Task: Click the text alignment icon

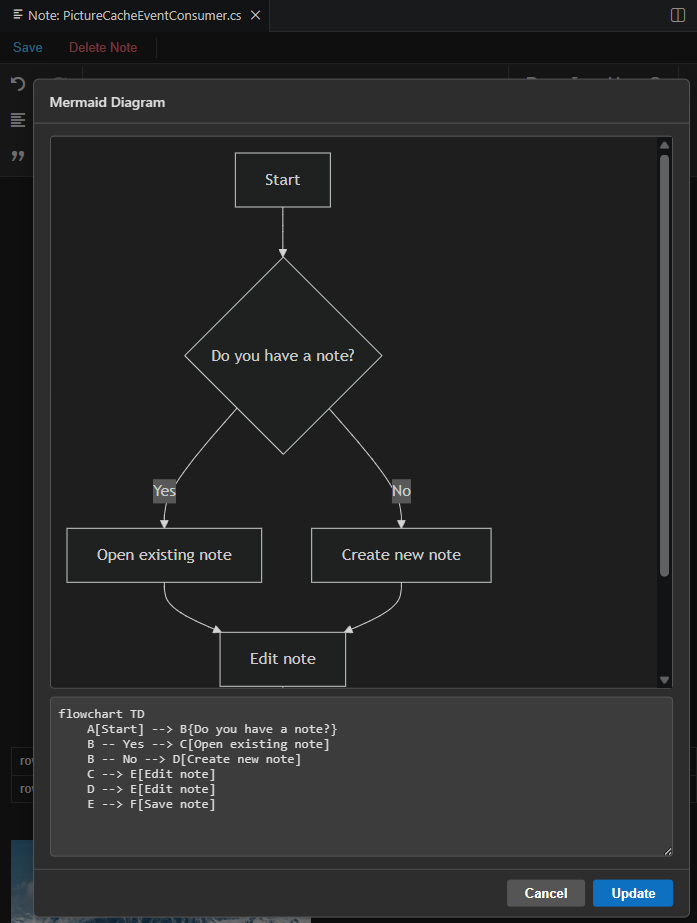Action: [18, 120]
